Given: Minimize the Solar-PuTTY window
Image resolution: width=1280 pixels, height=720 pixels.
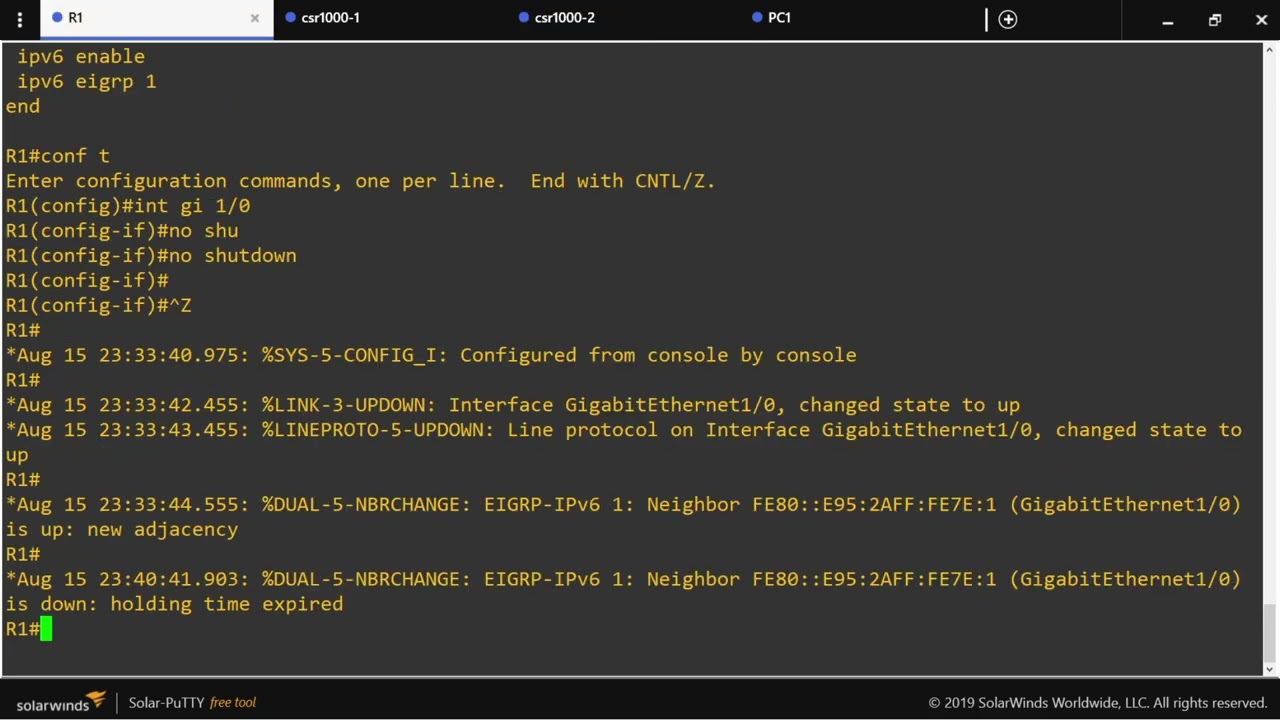Looking at the screenshot, I should (x=1167, y=19).
